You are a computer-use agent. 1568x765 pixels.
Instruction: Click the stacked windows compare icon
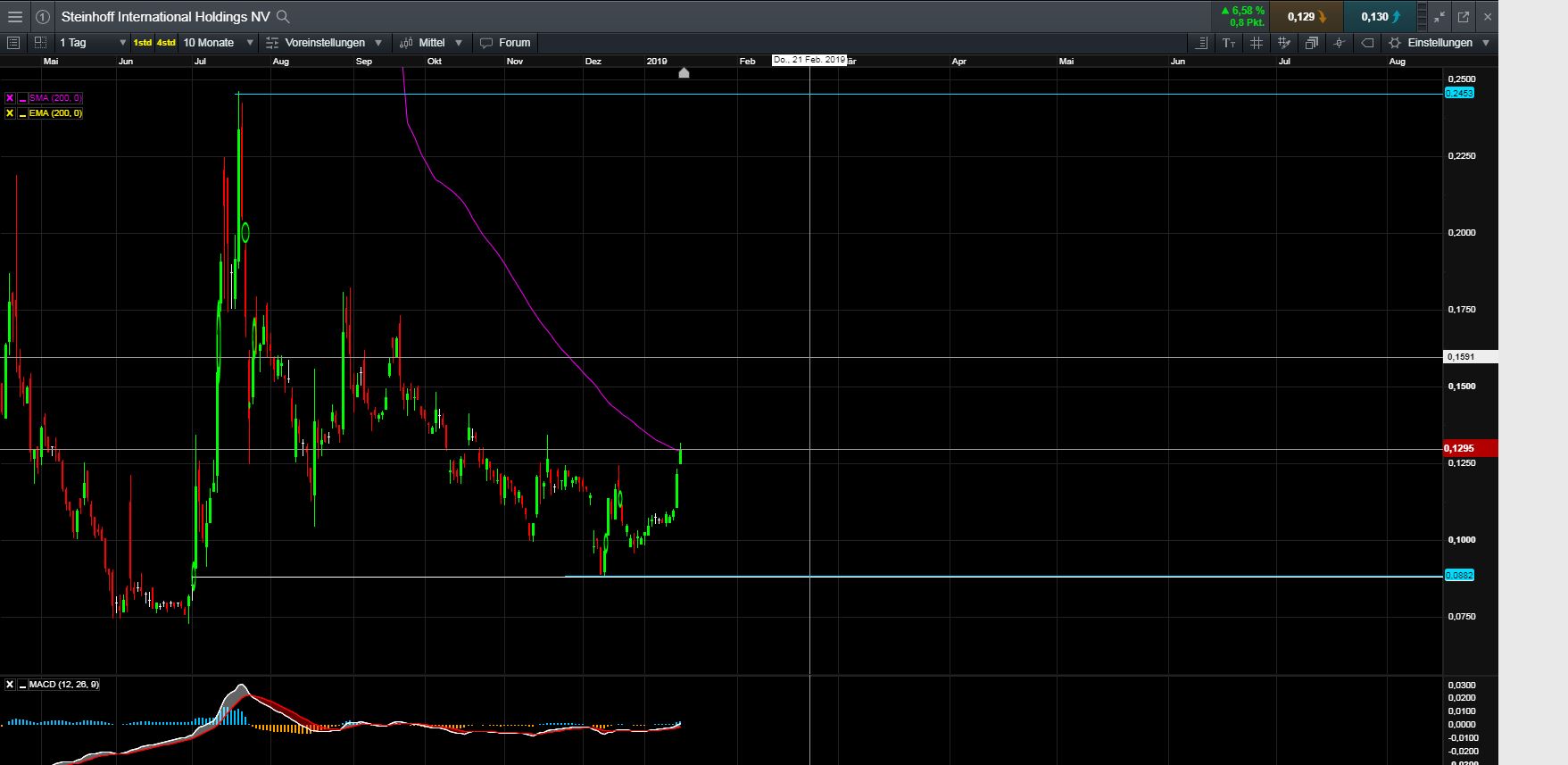point(1311,43)
